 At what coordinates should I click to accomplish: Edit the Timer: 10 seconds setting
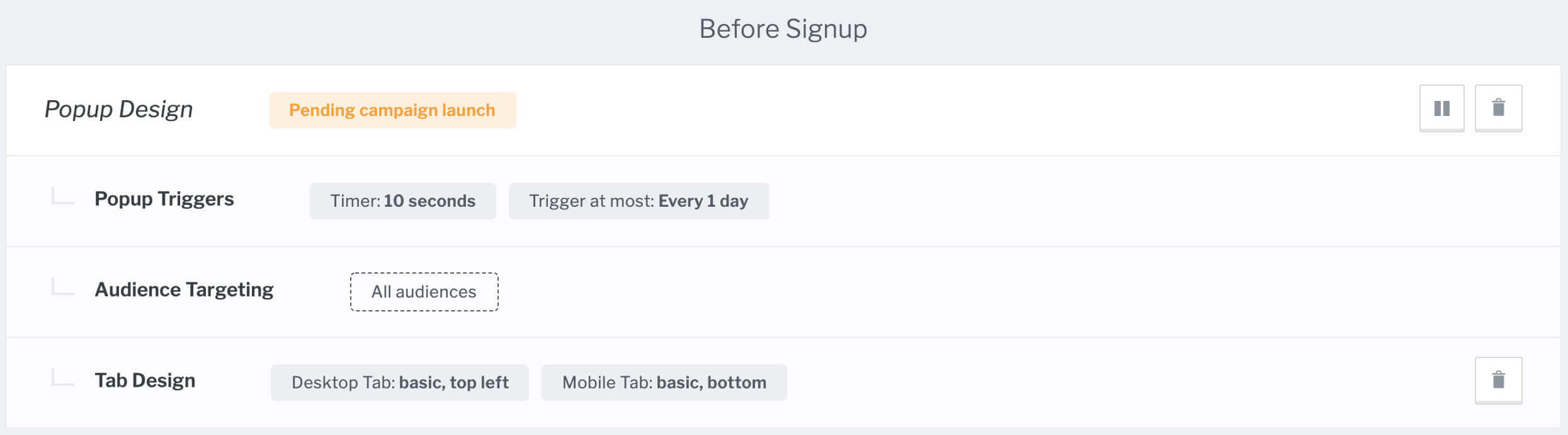402,201
